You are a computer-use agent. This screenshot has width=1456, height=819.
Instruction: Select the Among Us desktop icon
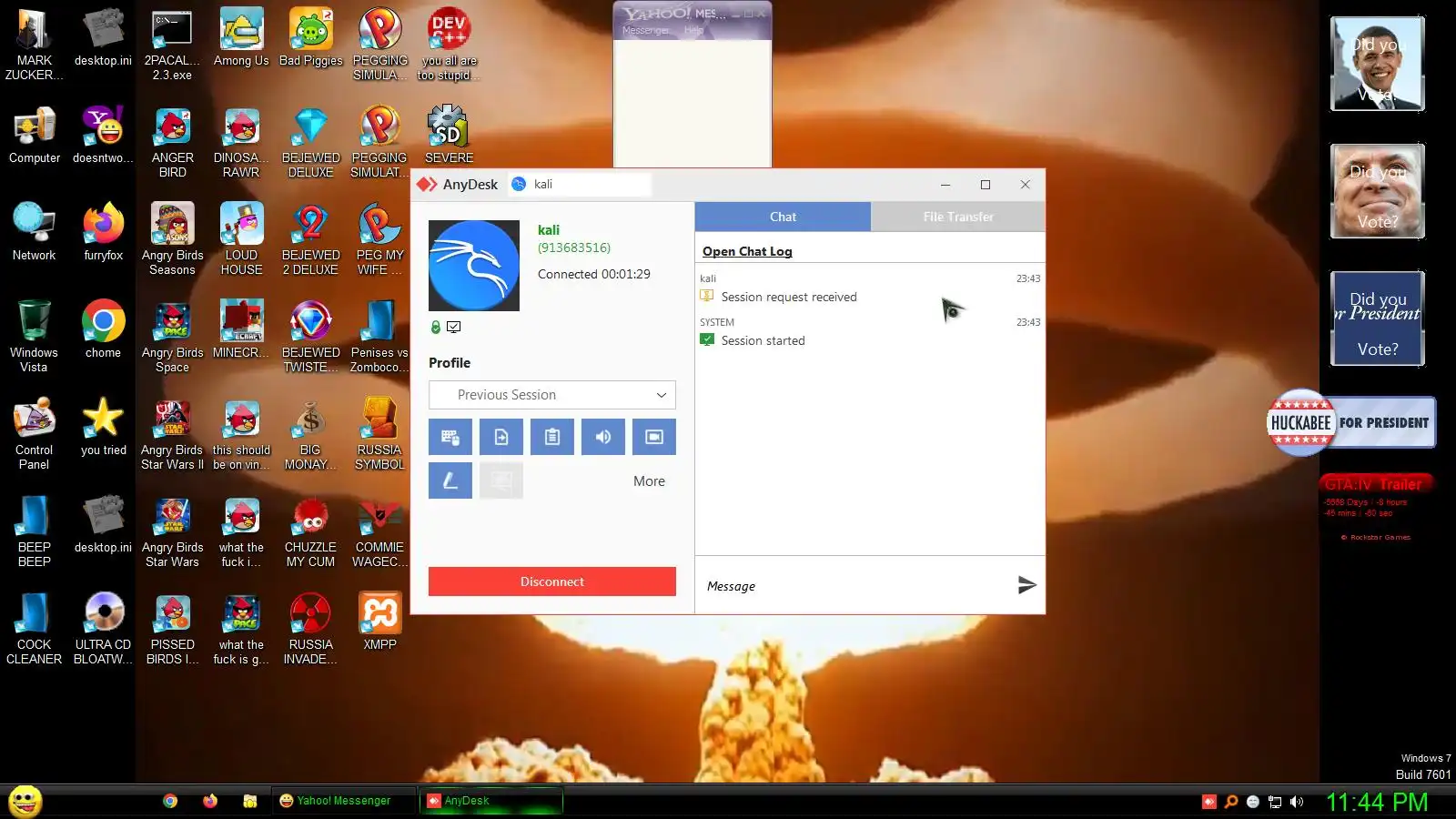coord(241,37)
